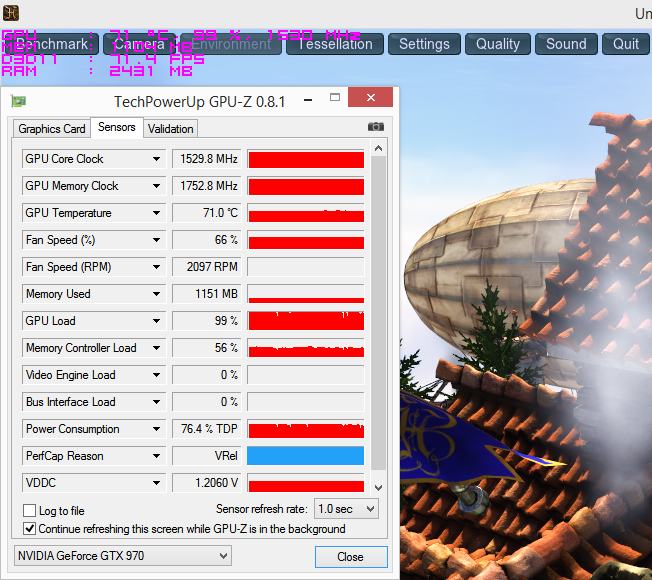Click the GPU Temperature history graph
The width and height of the screenshot is (652, 580).
(x=306, y=213)
